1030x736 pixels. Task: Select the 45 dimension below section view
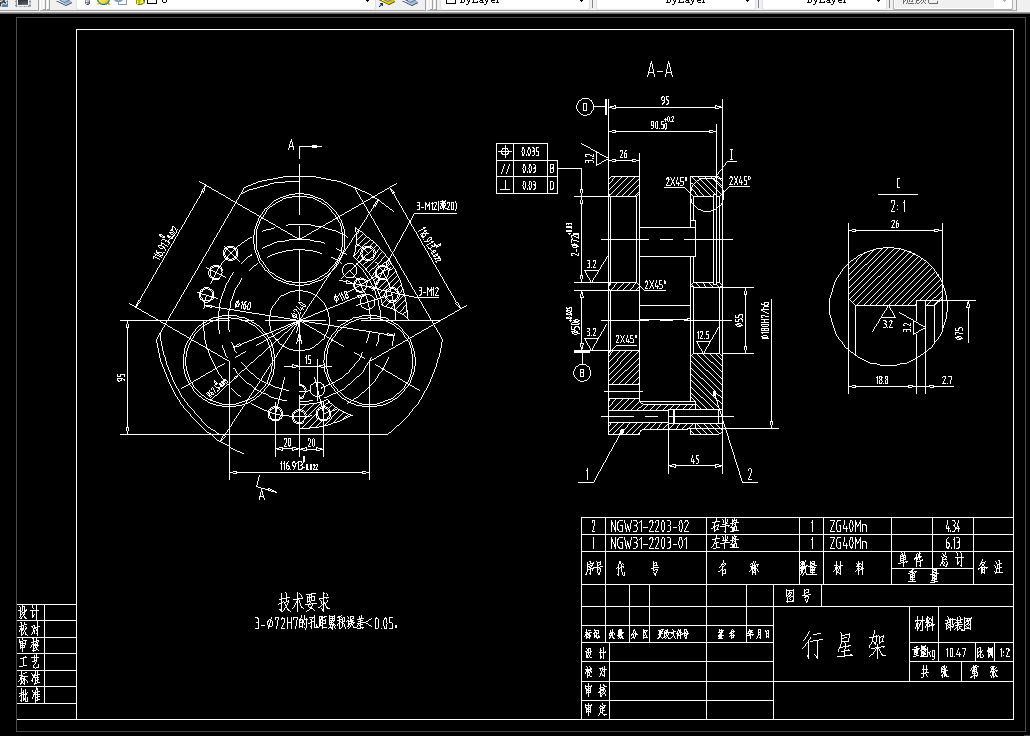click(695, 460)
